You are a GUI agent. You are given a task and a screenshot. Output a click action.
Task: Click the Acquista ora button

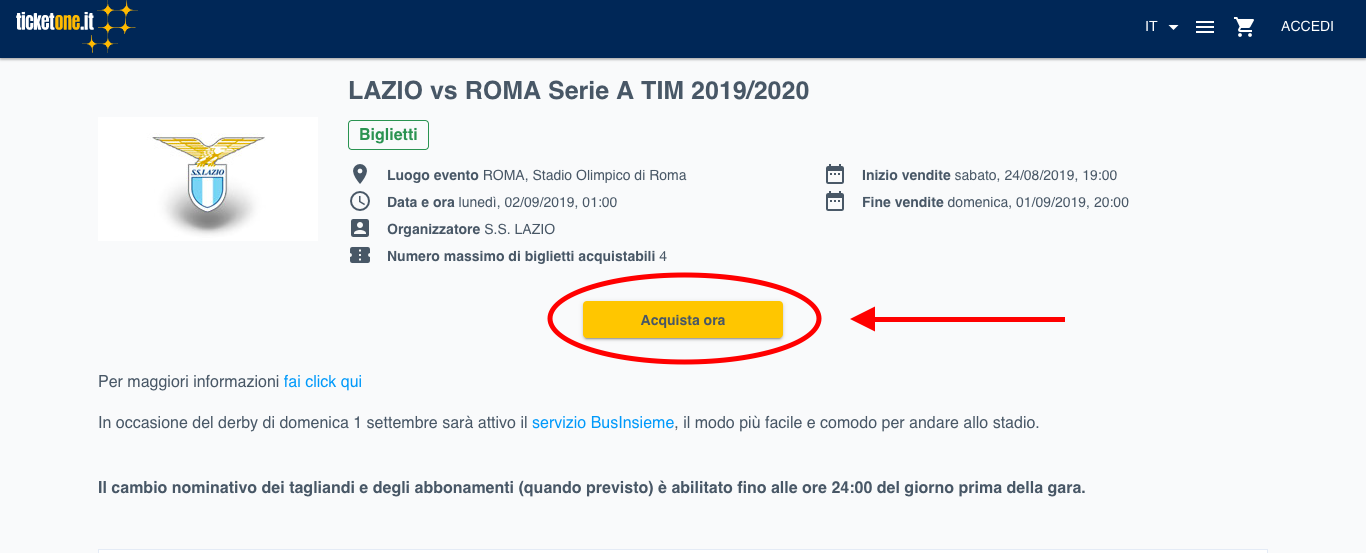coord(683,320)
